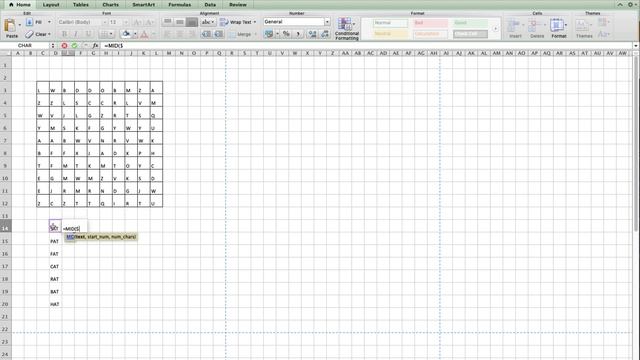This screenshot has height=360, width=640.
Task: Open the Review tab
Action: [x=238, y=4]
